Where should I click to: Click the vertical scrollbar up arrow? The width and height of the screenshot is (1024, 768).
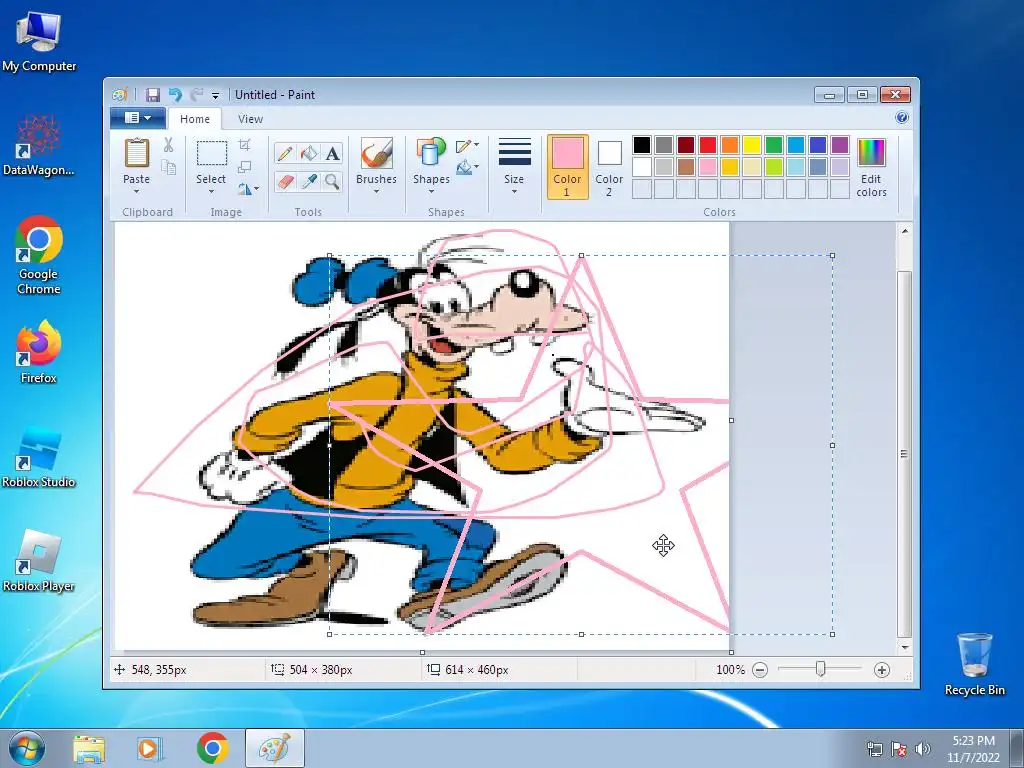904,231
